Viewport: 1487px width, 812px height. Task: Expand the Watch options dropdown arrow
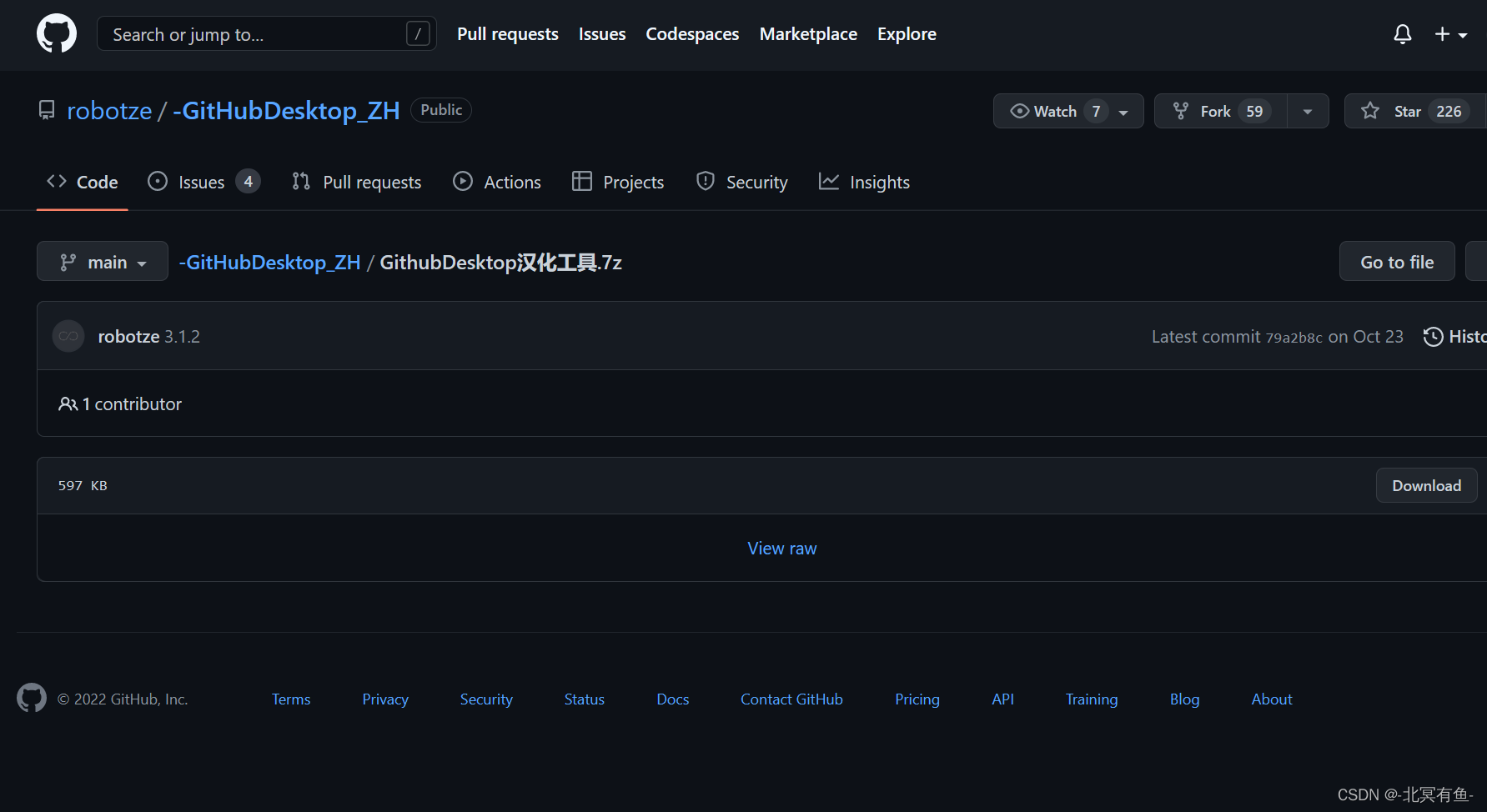(x=1124, y=112)
